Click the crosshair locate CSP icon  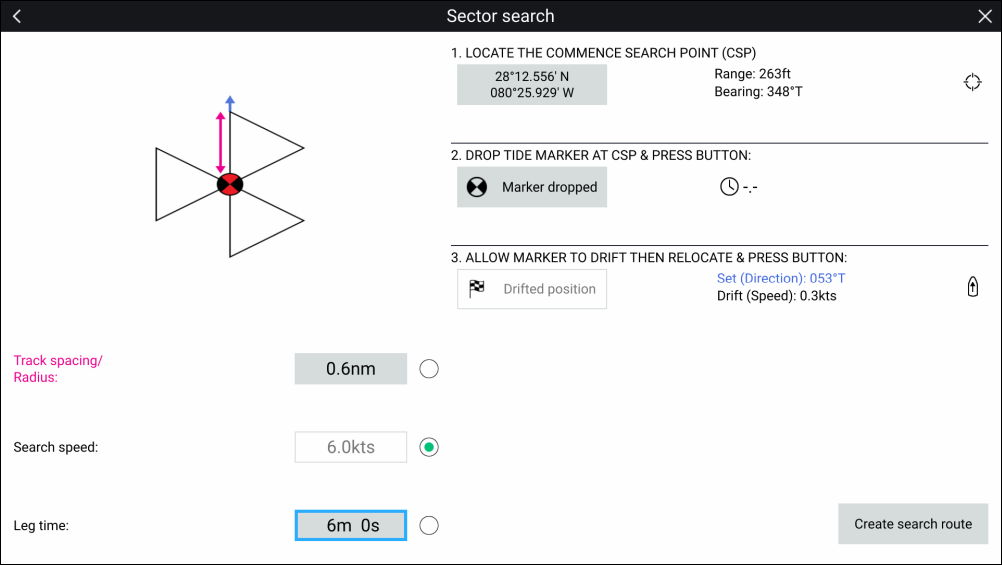[x=972, y=83]
